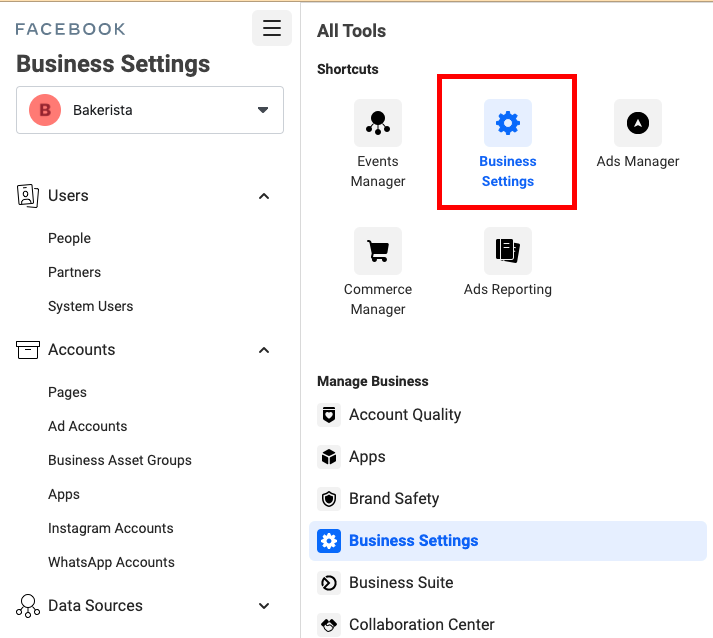Go to People under Users
Screen dimensions: 713x638
(70, 238)
